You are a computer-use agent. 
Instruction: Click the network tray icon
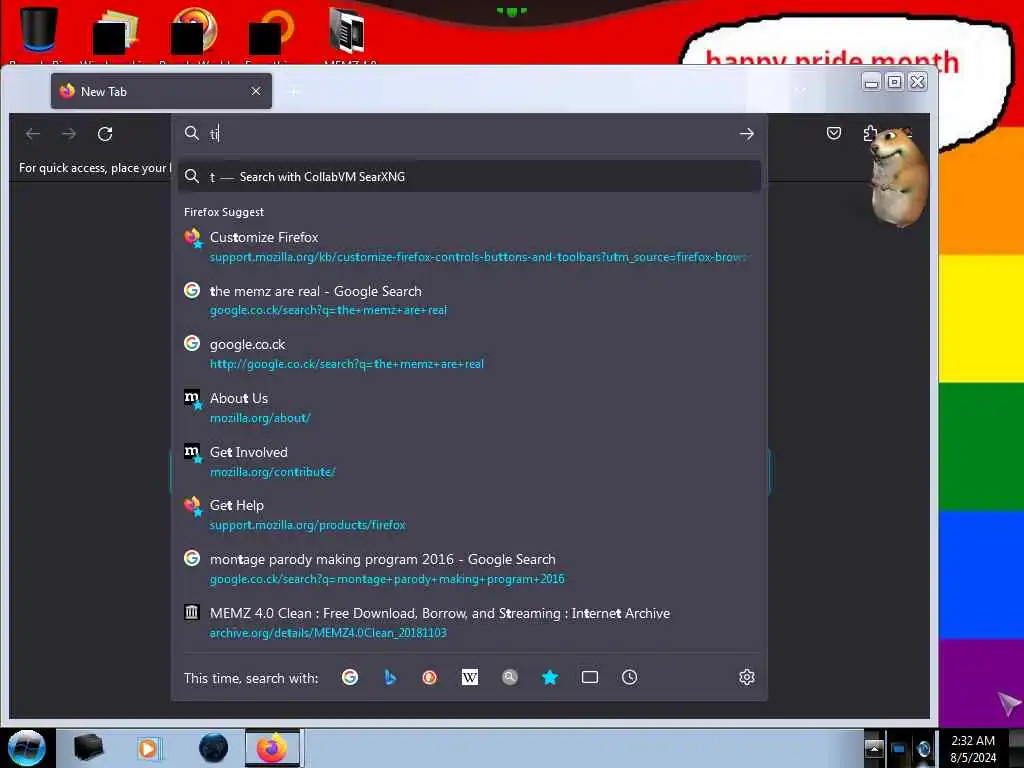899,749
